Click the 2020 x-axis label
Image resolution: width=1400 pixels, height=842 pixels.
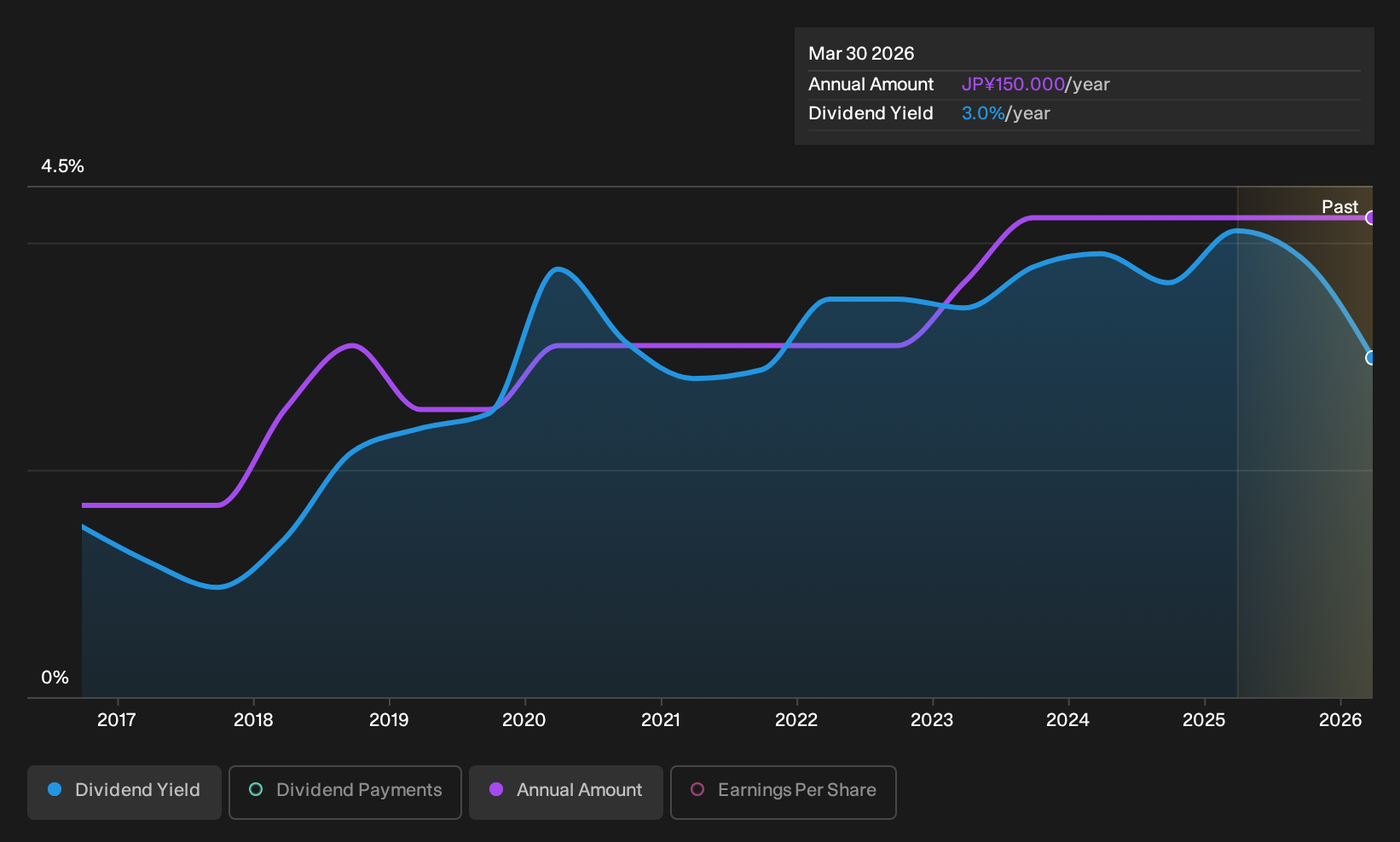click(524, 720)
